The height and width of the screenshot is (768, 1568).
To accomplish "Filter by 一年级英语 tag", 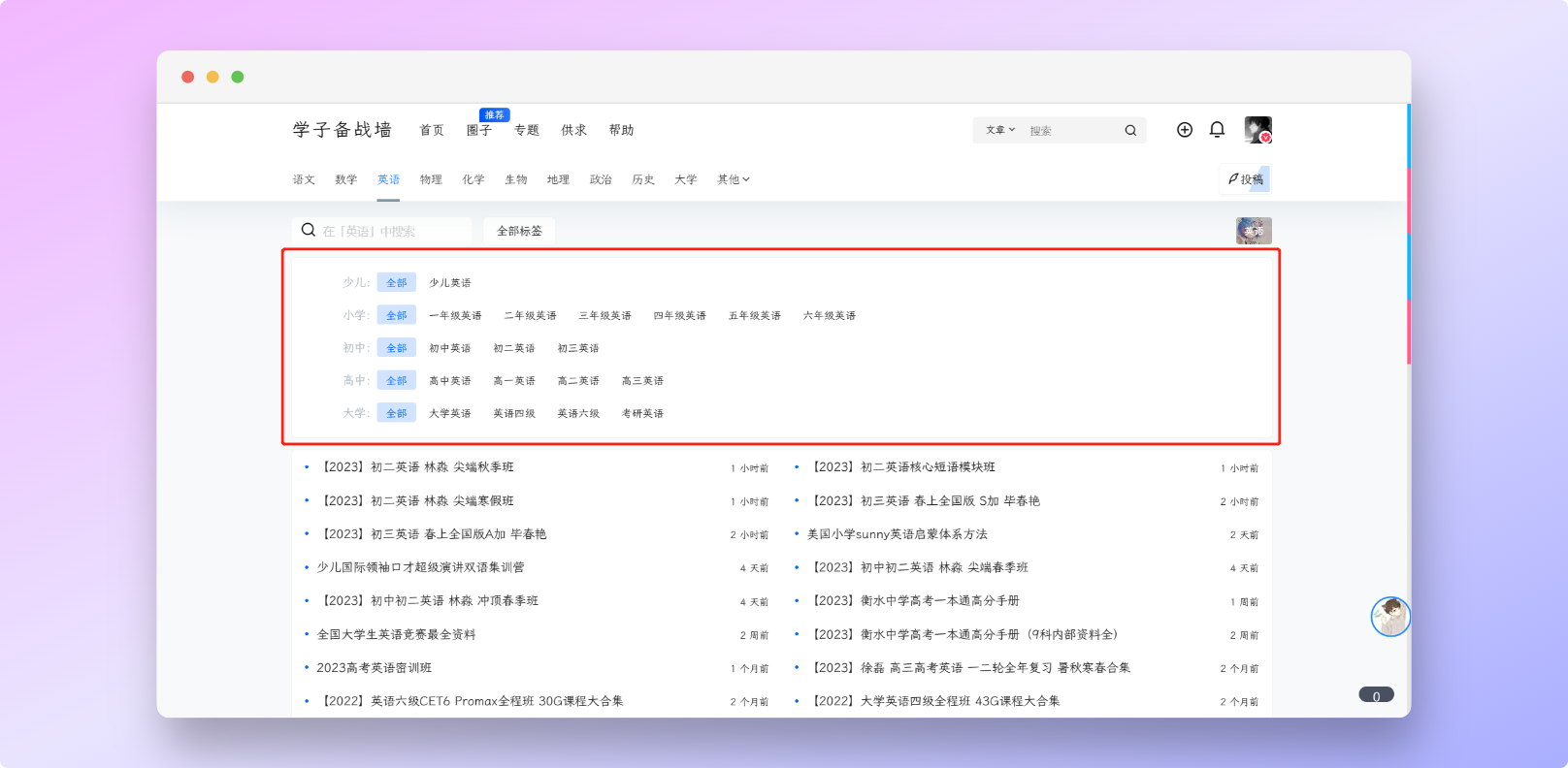I will coord(455,315).
